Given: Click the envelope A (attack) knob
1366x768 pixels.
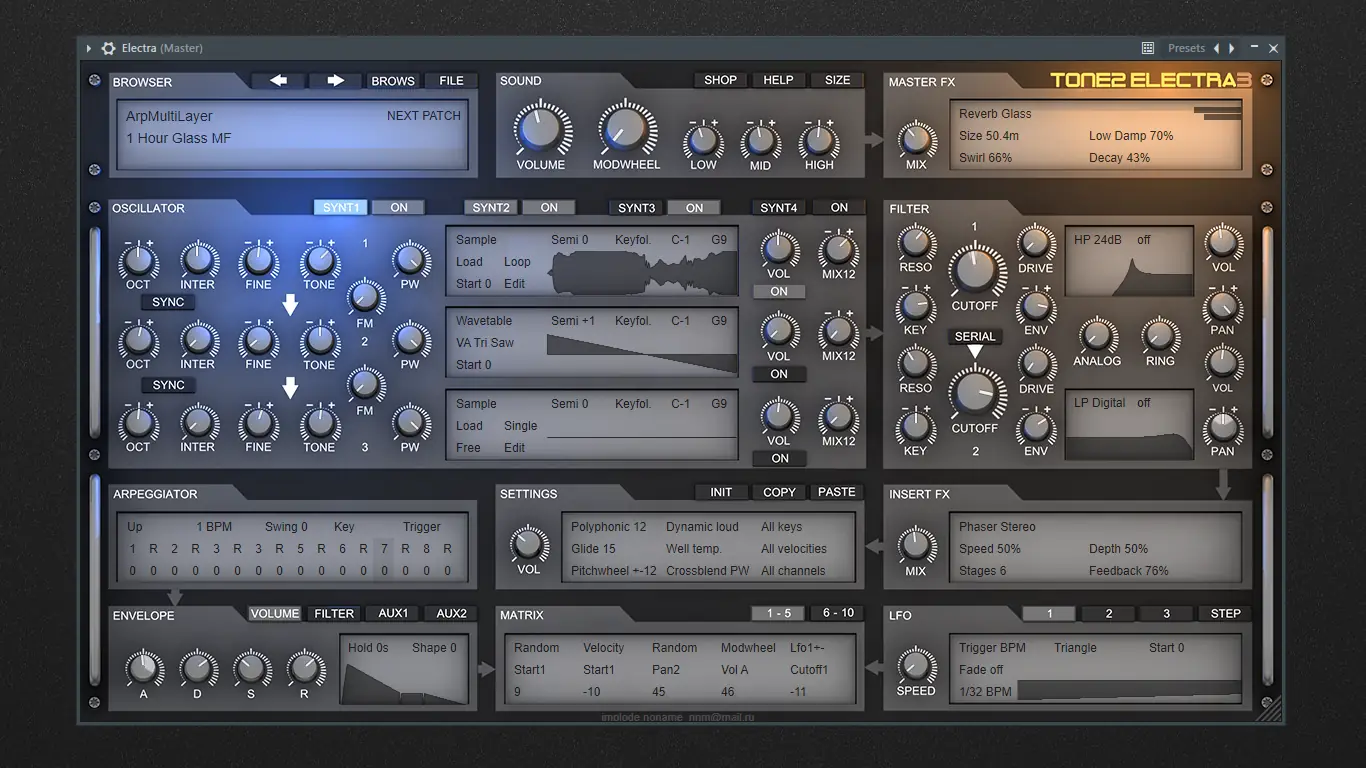Looking at the screenshot, I should pyautogui.click(x=144, y=668).
